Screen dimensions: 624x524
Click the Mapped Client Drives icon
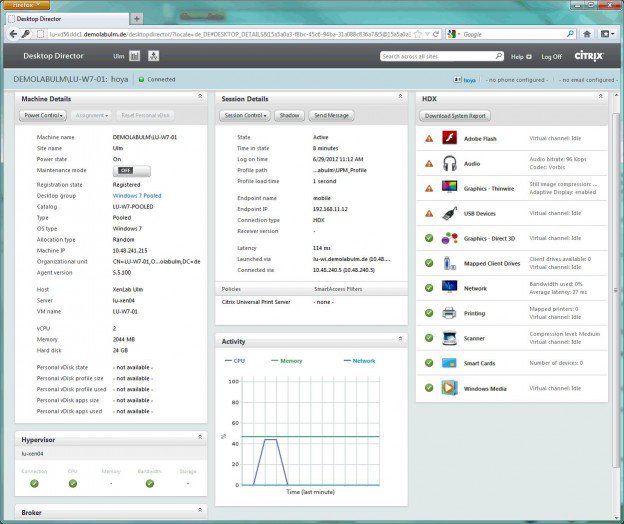point(450,263)
